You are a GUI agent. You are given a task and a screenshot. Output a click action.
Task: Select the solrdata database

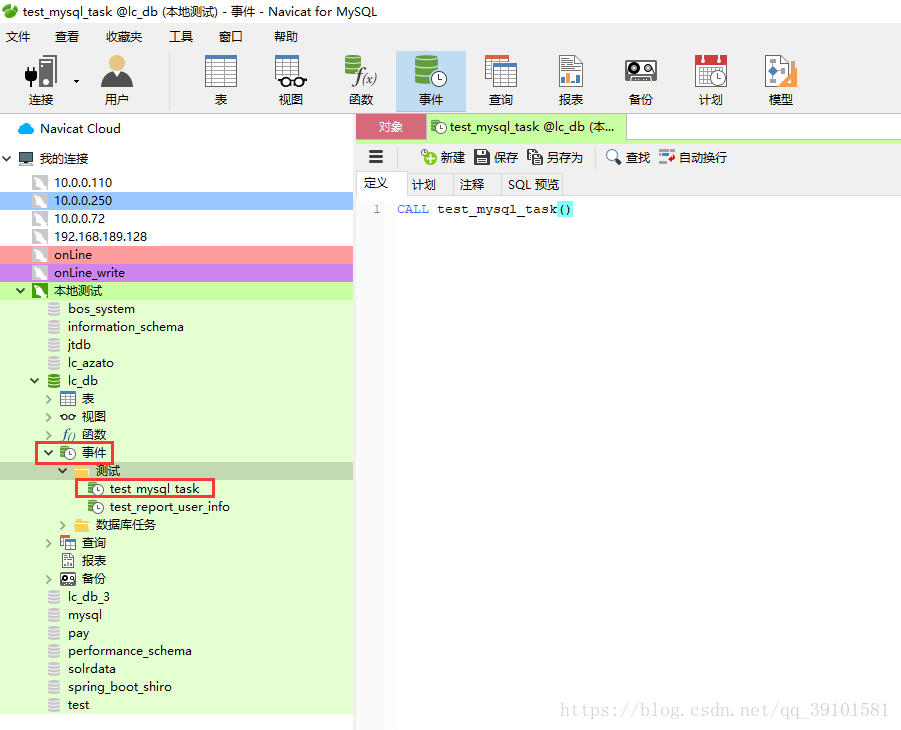tap(91, 669)
